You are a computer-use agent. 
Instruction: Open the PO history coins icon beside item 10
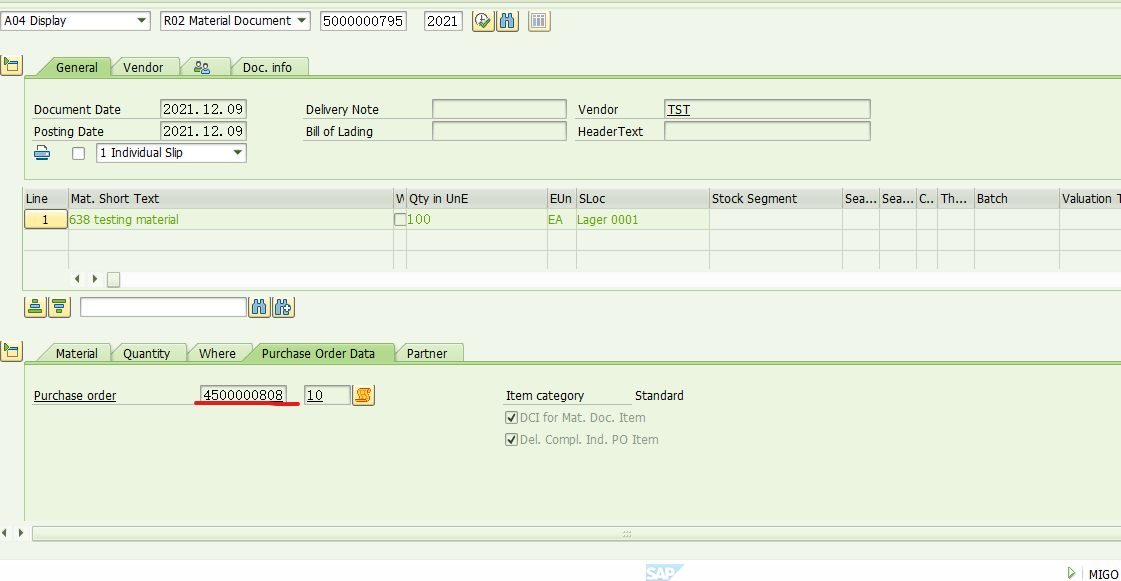[363, 395]
